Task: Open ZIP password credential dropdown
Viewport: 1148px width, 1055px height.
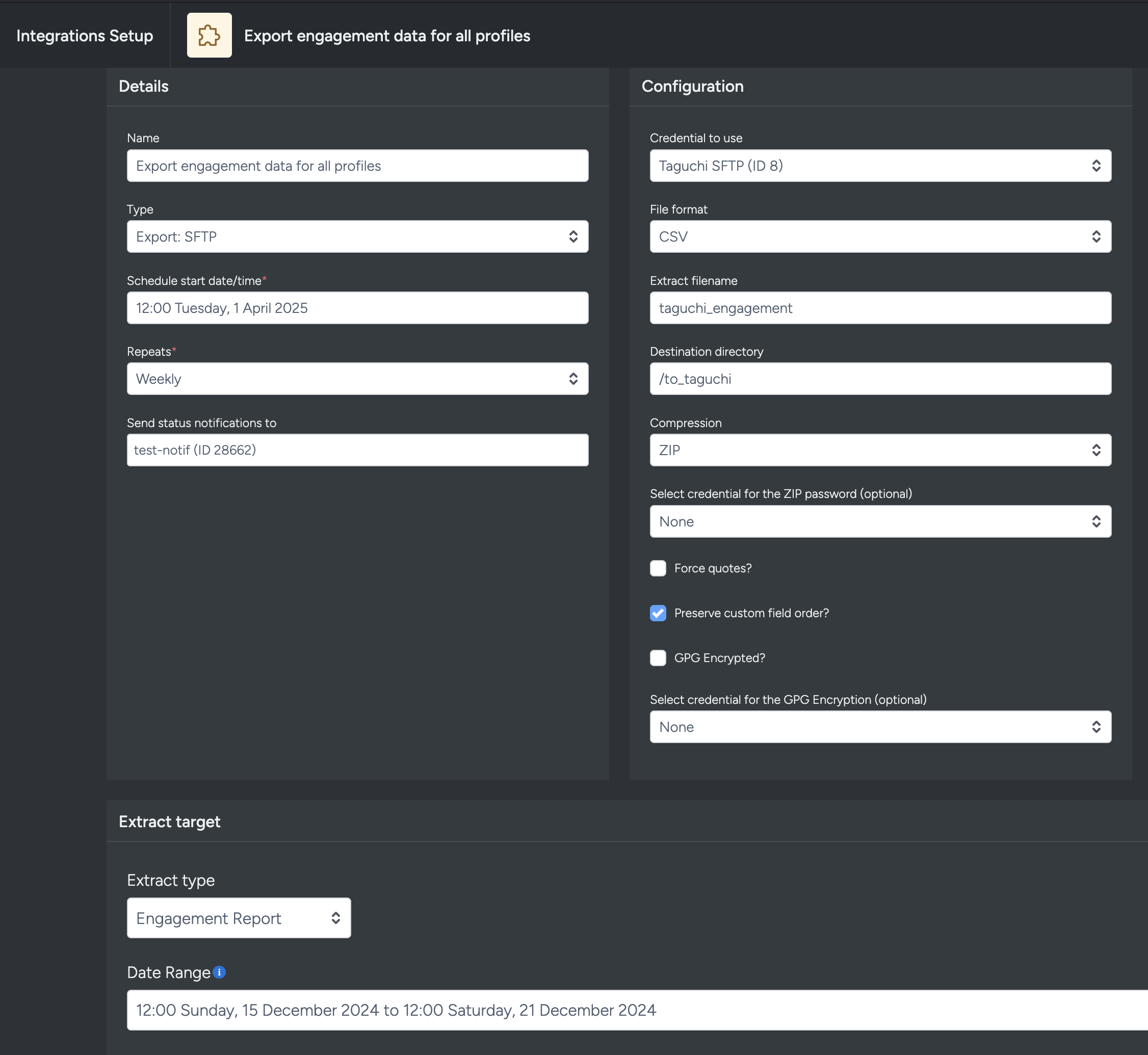Action: pos(880,521)
